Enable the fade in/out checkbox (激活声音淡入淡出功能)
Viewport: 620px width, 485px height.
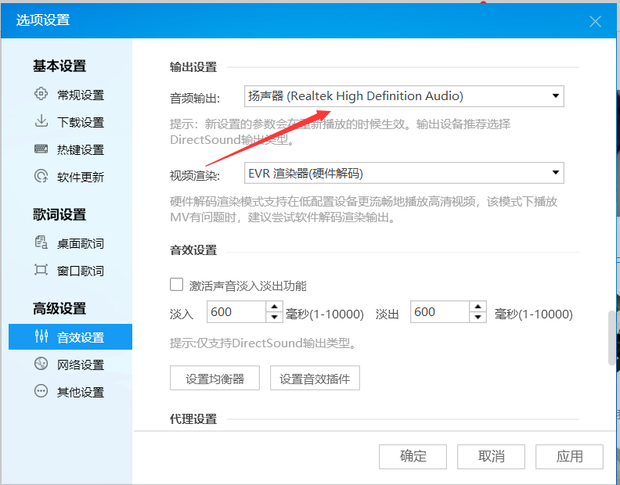point(177,284)
